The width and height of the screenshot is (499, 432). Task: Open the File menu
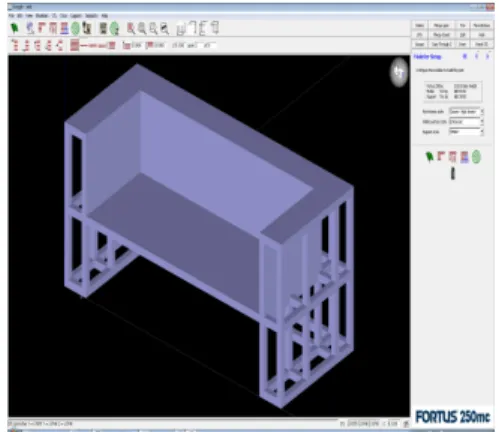click(x=12, y=16)
